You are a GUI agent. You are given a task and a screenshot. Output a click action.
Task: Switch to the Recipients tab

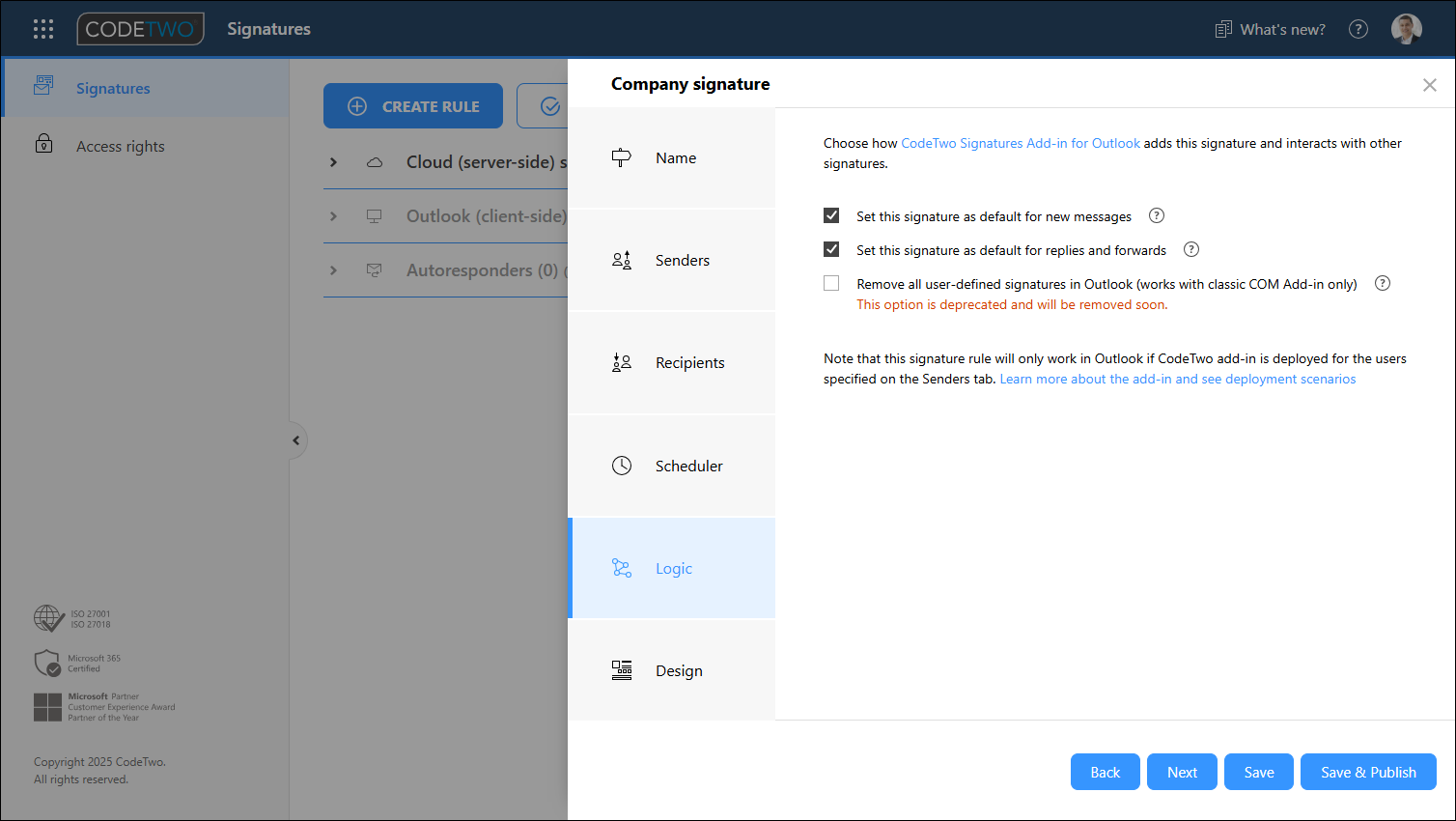(672, 362)
